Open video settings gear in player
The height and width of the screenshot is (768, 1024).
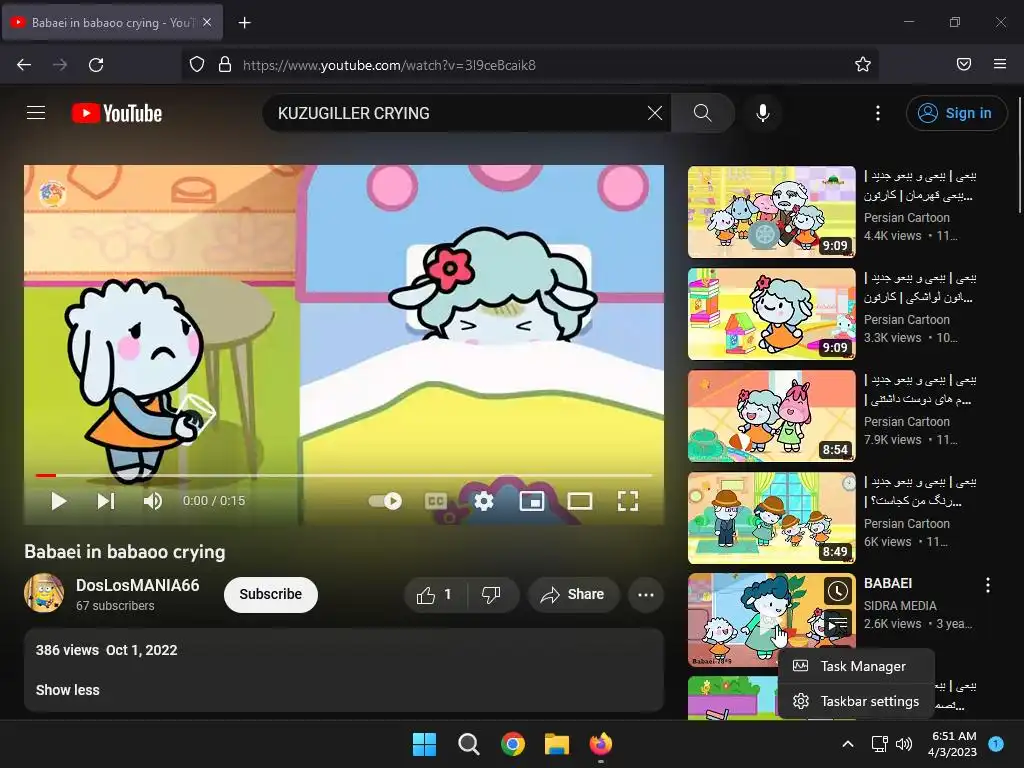pyautogui.click(x=484, y=501)
